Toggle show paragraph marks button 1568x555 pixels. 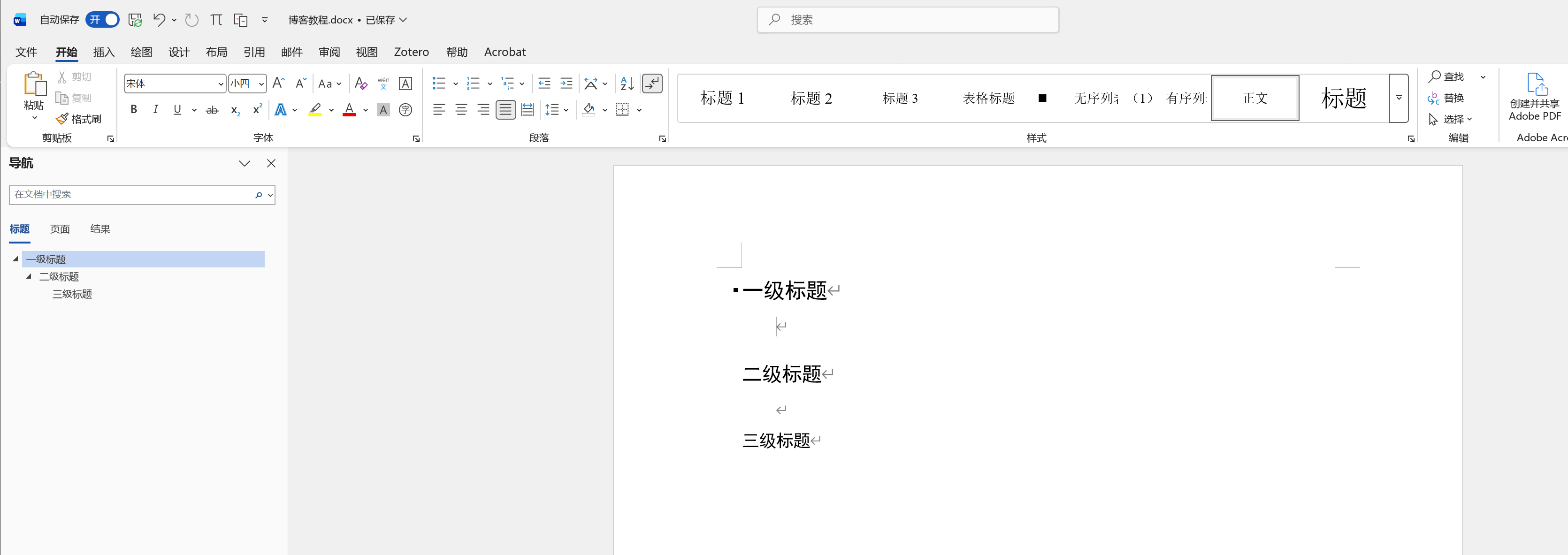[x=652, y=84]
